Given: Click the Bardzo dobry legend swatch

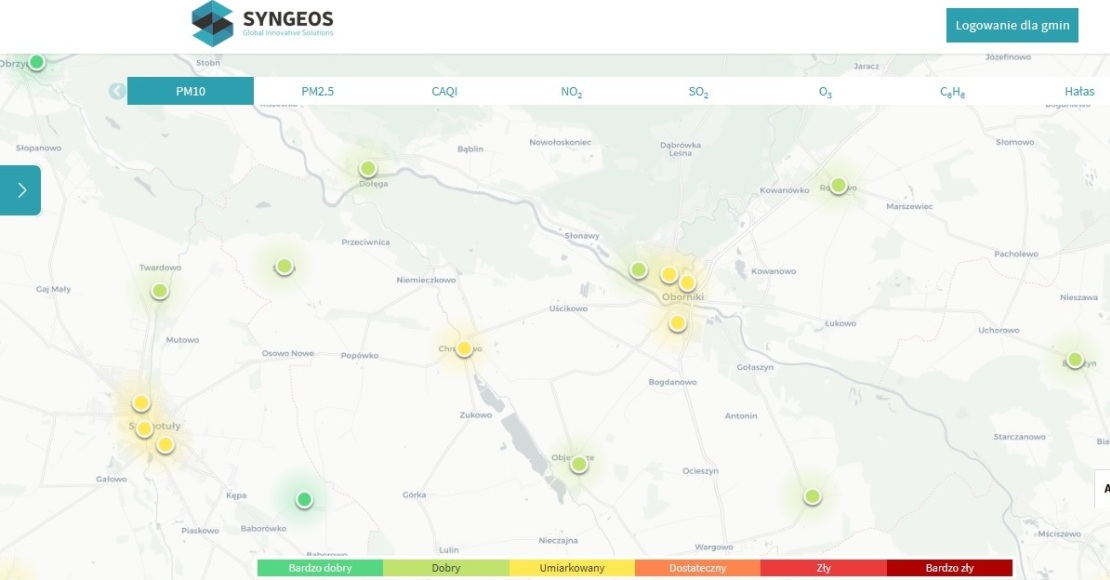Looking at the screenshot, I should [320, 568].
